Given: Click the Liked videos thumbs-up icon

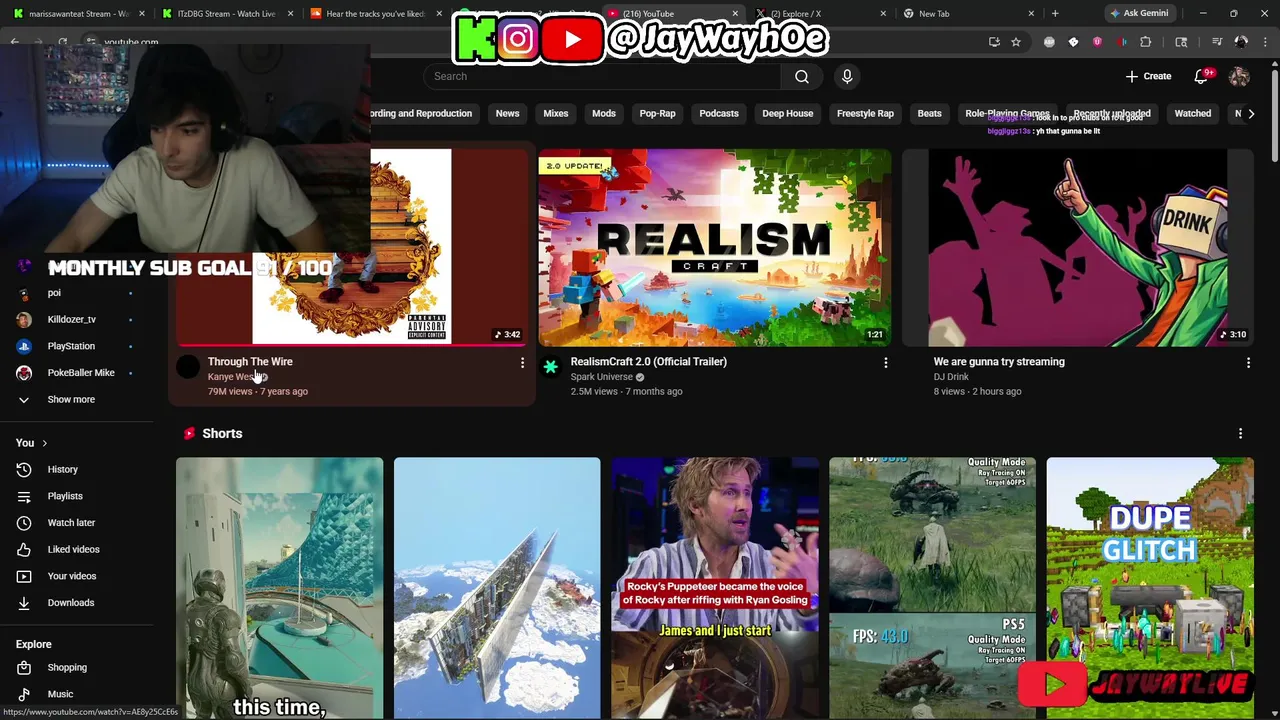Looking at the screenshot, I should tap(24, 549).
